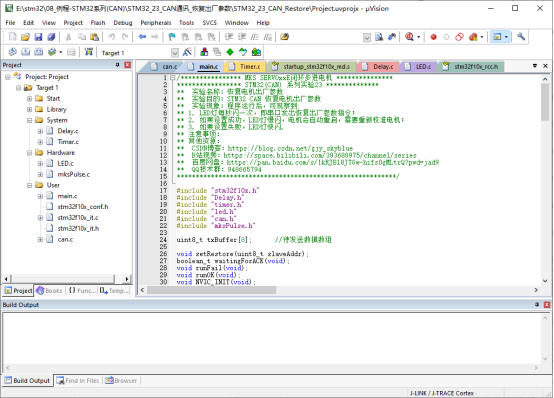Viewport: 554px width, 398px height.
Task: Open Manage Run-Time Environment green diamond icon
Action: tap(230, 52)
